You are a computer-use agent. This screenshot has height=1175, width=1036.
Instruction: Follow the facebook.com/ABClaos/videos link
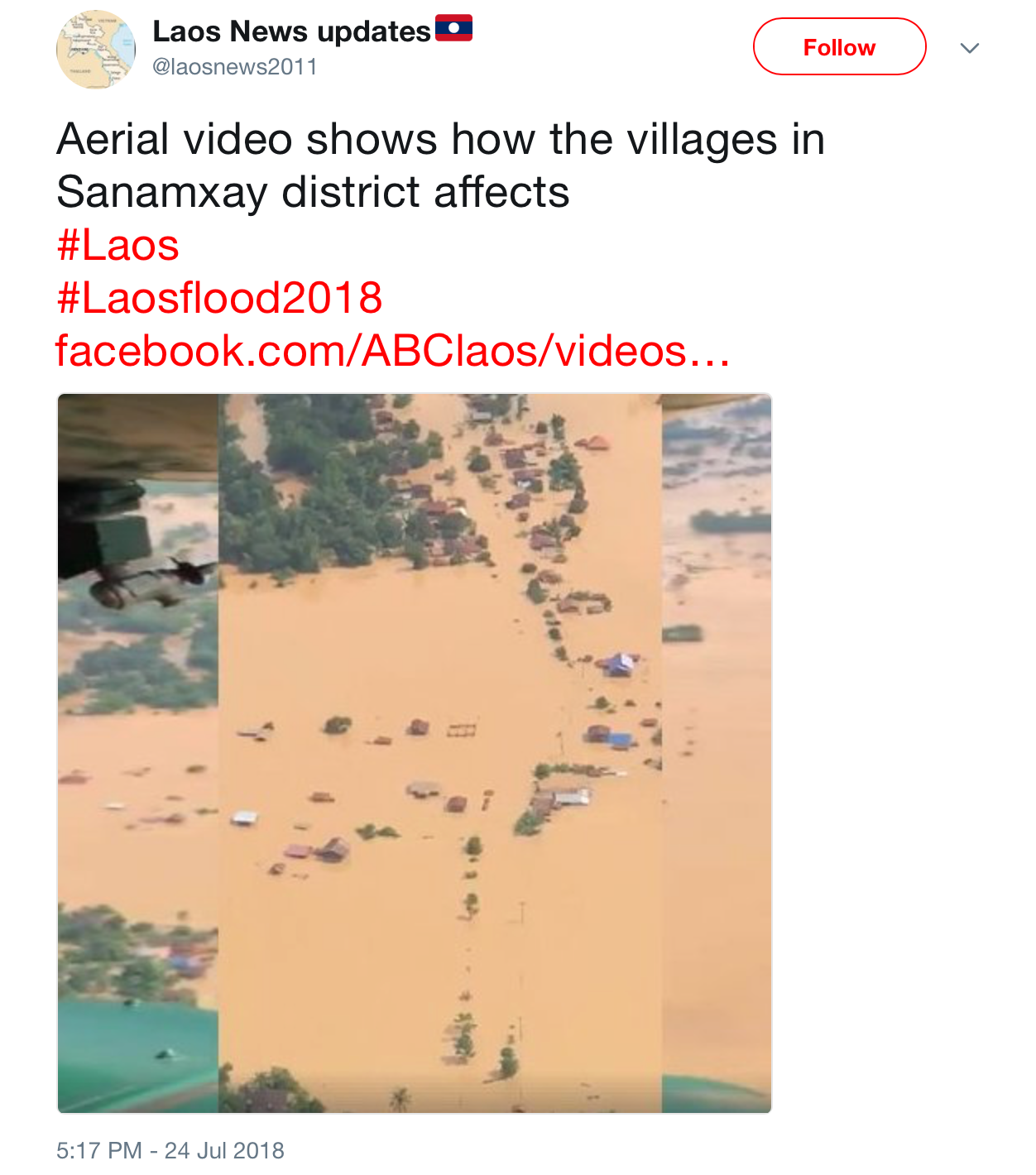[392, 351]
